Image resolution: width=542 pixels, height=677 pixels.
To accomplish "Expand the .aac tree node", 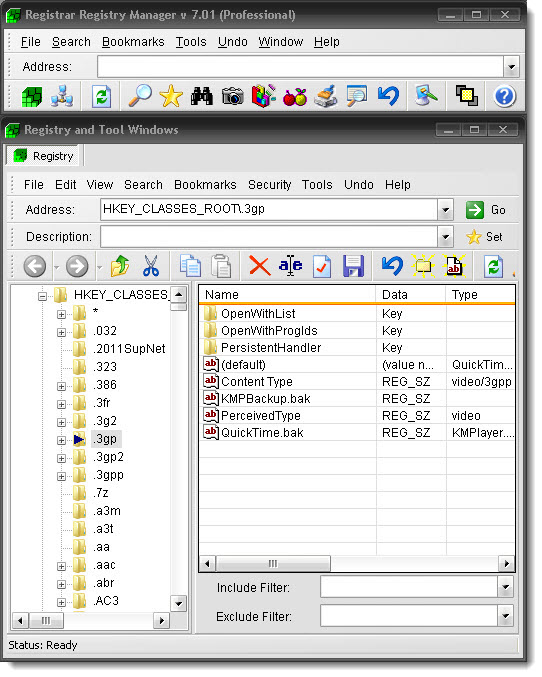I will pos(61,566).
